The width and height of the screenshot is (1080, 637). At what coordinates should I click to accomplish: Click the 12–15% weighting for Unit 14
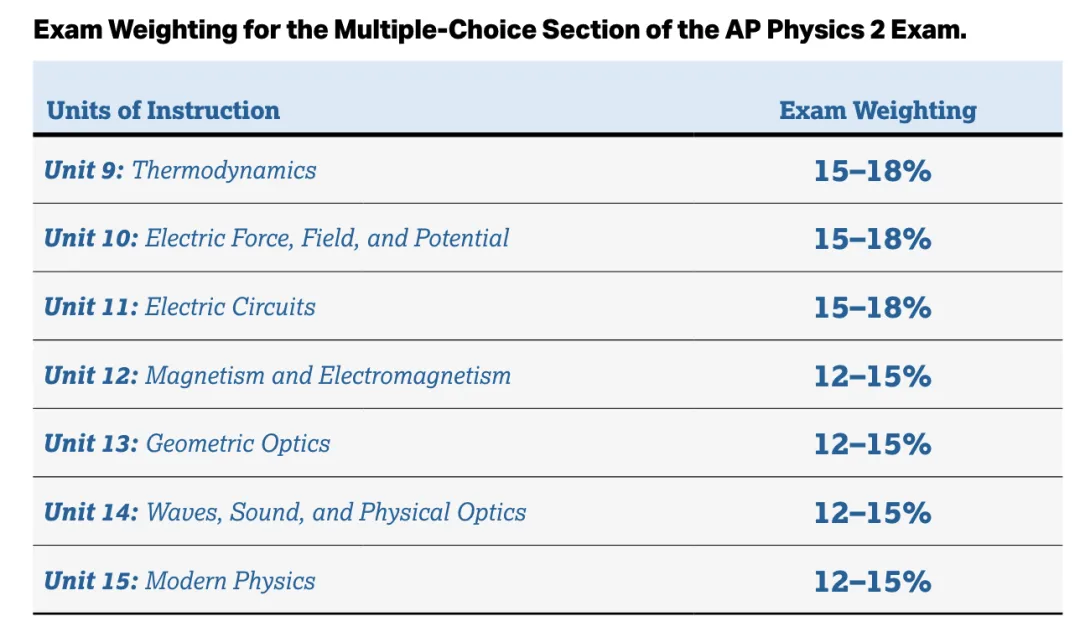pyautogui.click(x=872, y=513)
